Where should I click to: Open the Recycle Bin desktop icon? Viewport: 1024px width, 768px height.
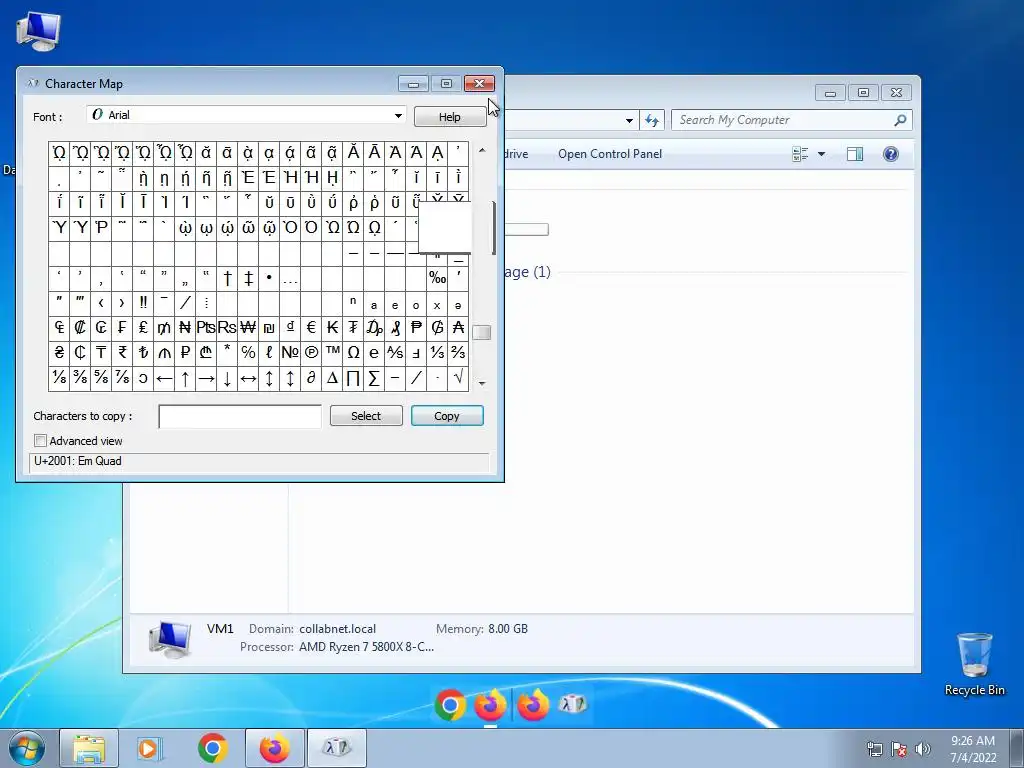click(x=974, y=664)
